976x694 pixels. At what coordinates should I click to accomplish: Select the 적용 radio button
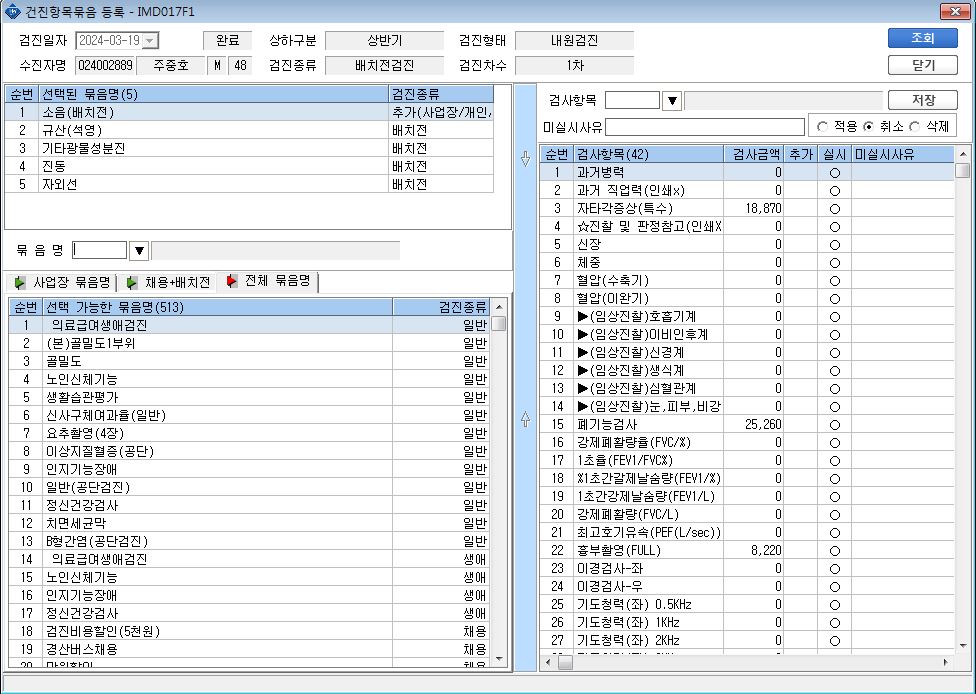tap(822, 127)
